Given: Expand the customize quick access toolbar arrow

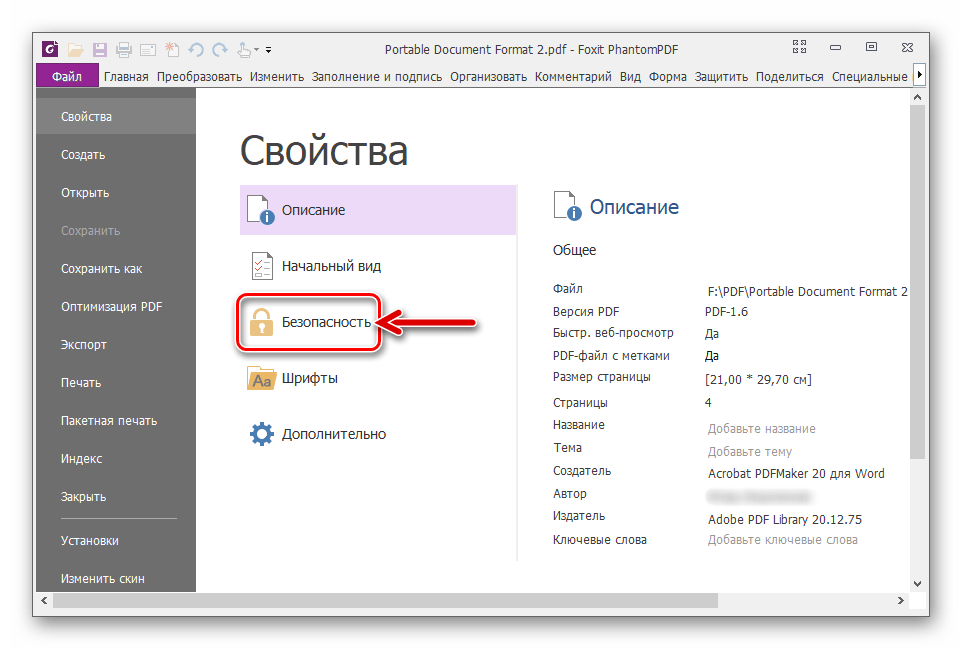Looking at the screenshot, I should (268, 50).
